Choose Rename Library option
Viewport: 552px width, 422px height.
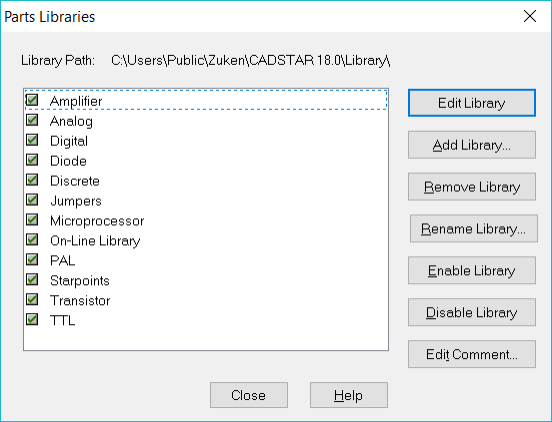(x=473, y=228)
